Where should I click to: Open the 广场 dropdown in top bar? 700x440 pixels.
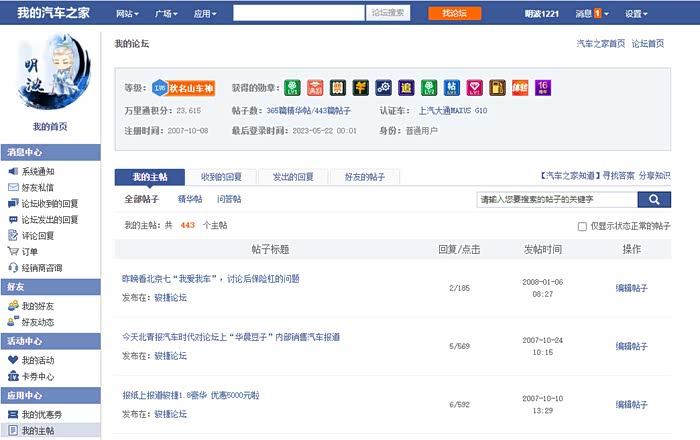pos(167,14)
